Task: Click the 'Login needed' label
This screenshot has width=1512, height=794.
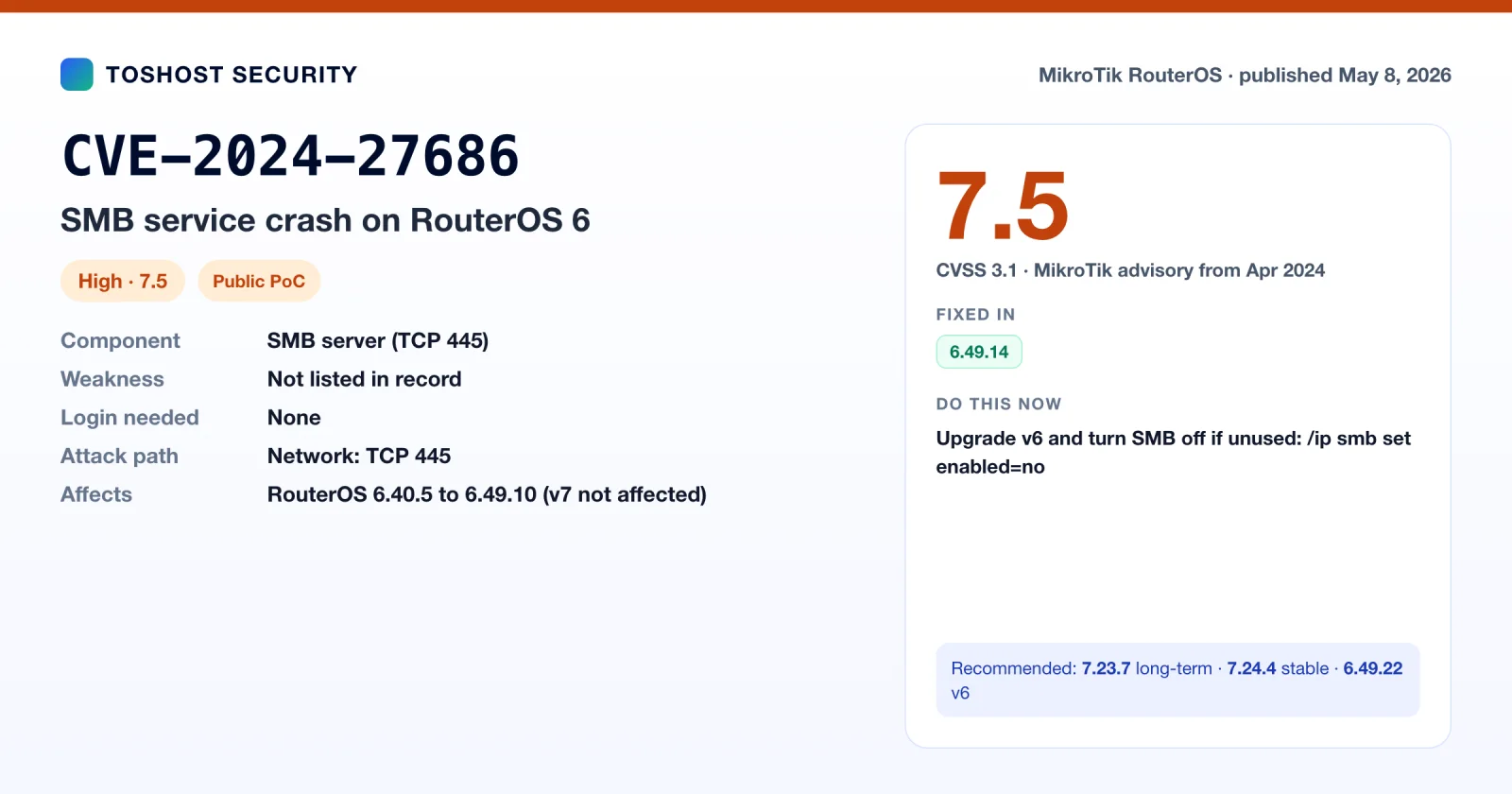Action: (x=129, y=418)
